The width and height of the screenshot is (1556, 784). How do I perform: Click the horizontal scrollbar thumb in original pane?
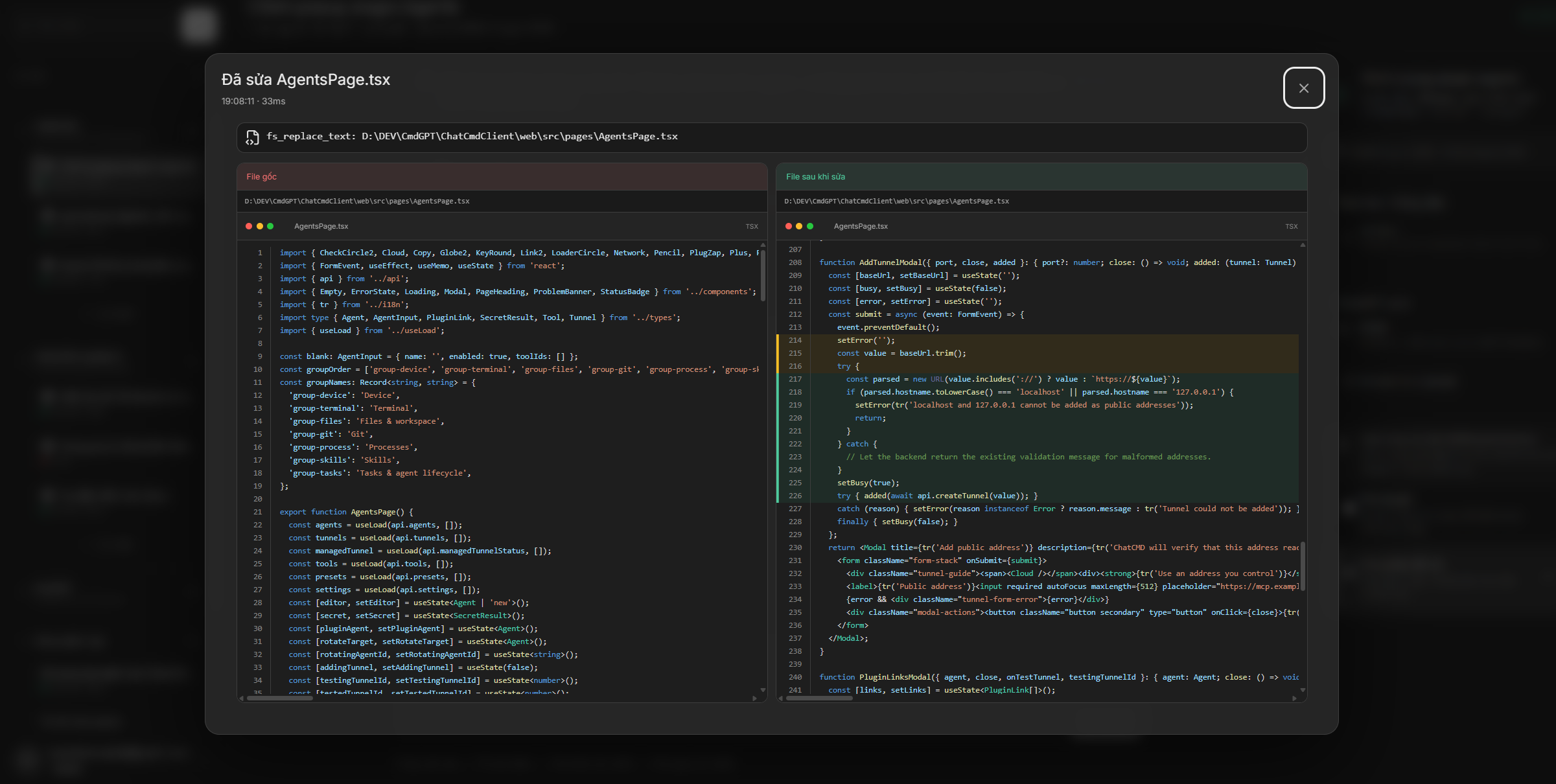tap(280, 698)
